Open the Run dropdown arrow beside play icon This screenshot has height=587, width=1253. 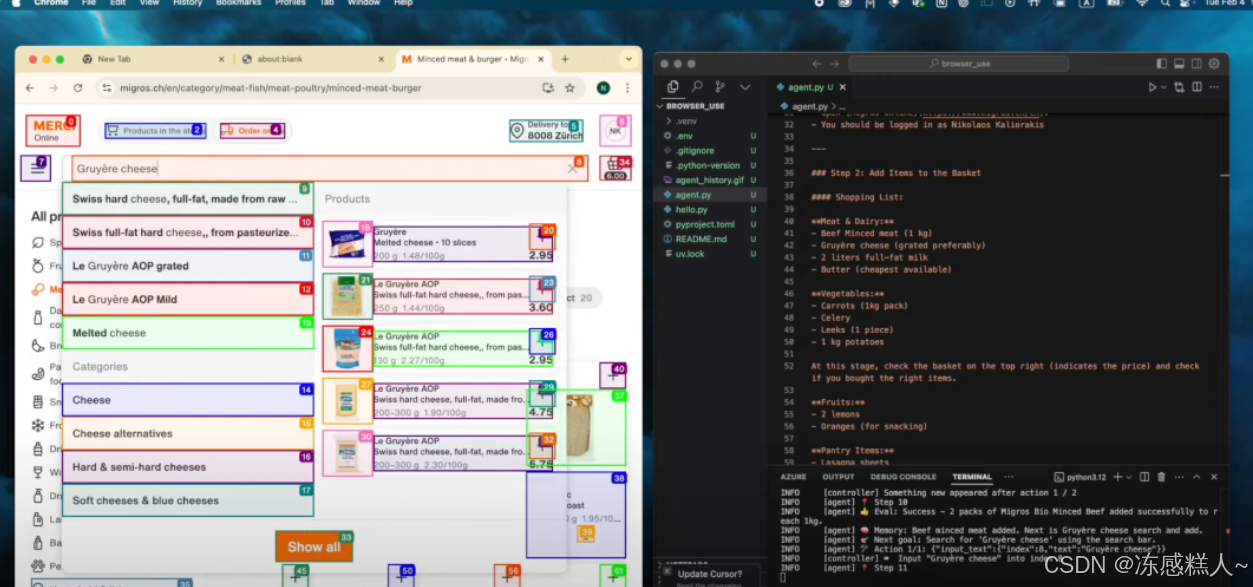(x=1165, y=88)
